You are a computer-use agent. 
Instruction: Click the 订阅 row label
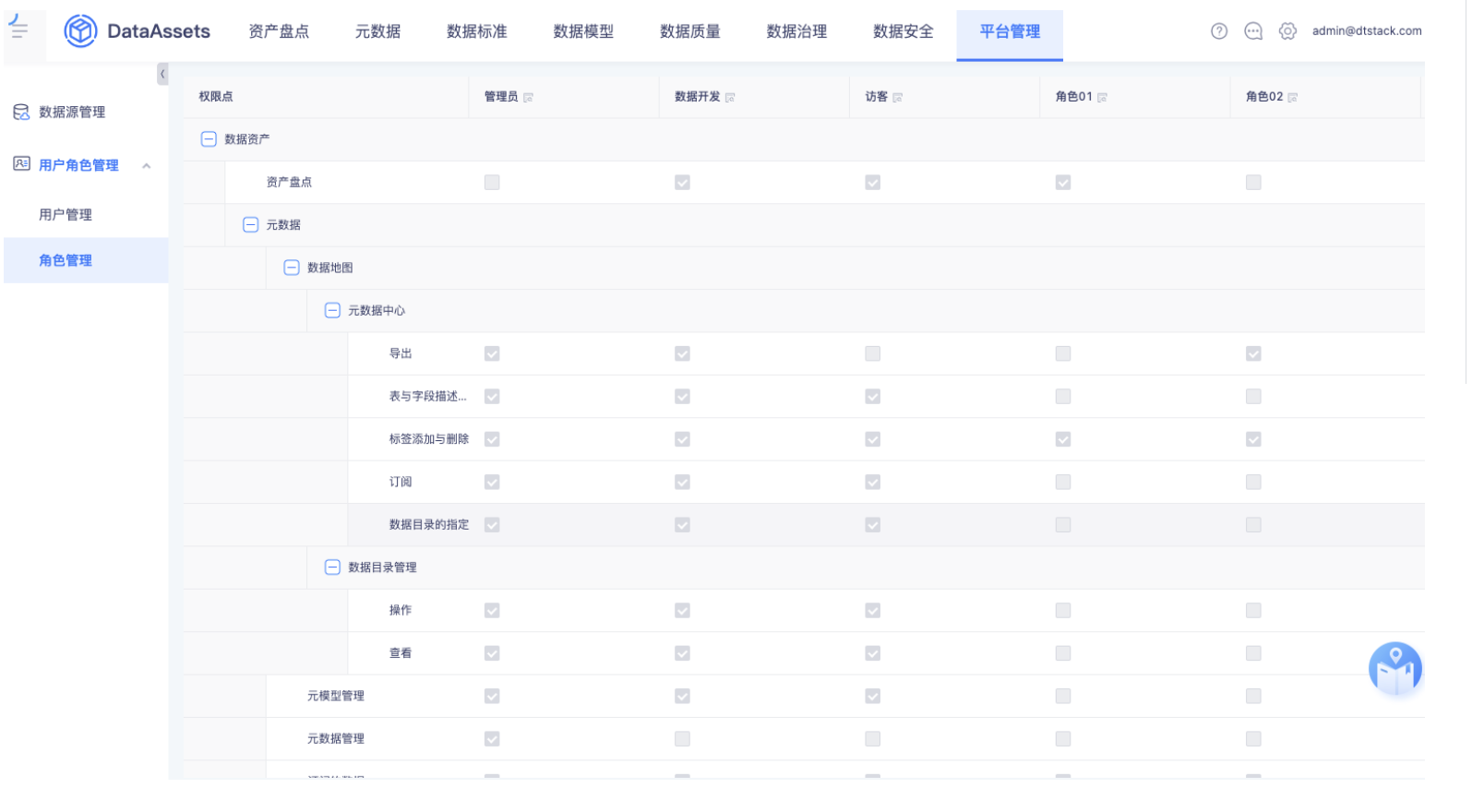401,482
